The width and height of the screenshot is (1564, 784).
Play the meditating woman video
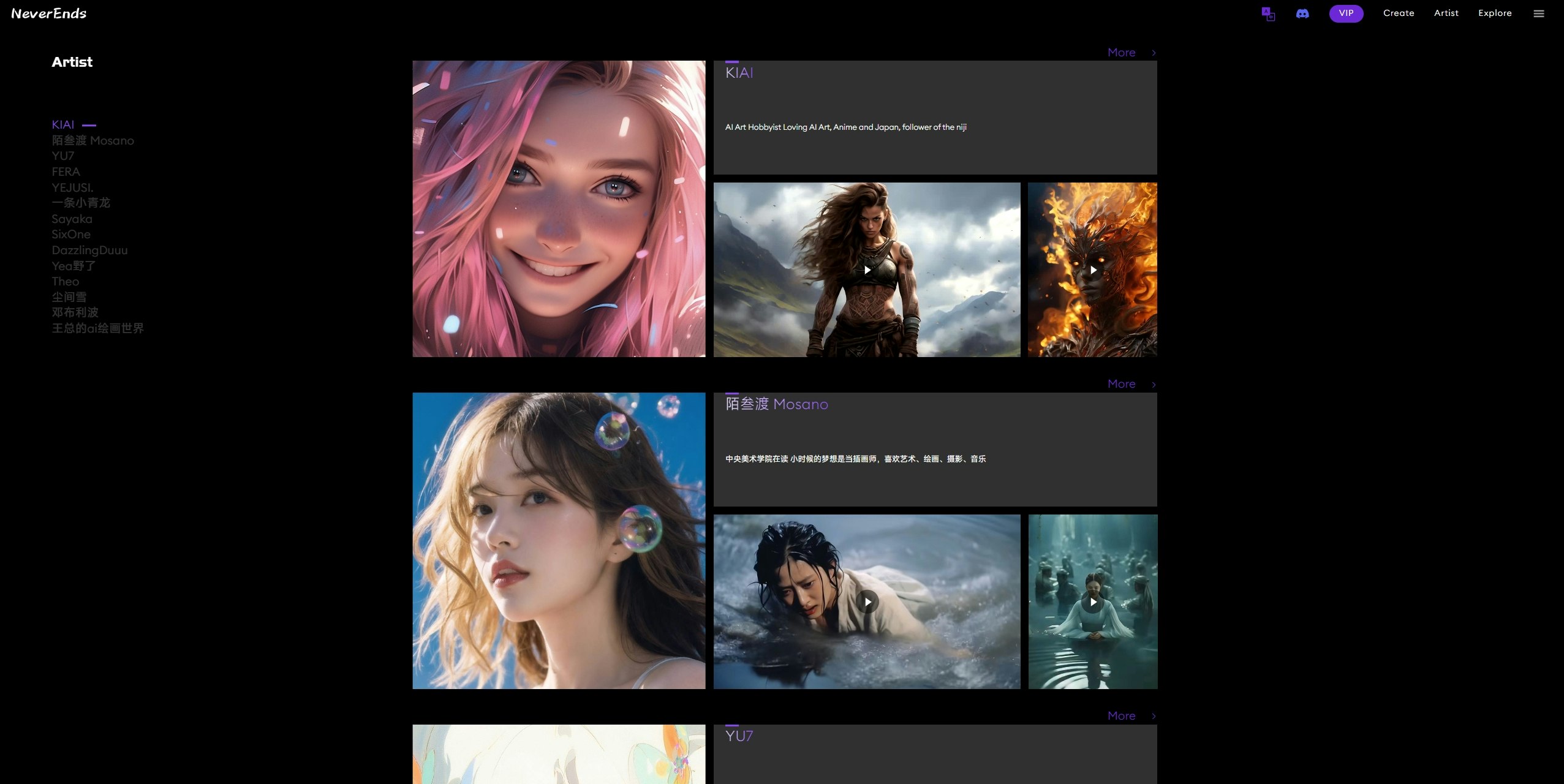1093,602
